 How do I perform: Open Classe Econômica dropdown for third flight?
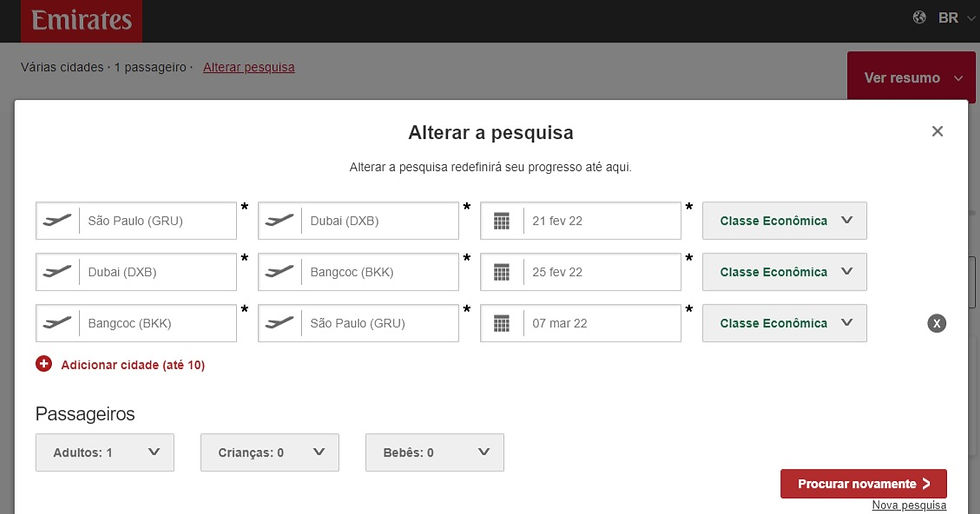tap(784, 323)
